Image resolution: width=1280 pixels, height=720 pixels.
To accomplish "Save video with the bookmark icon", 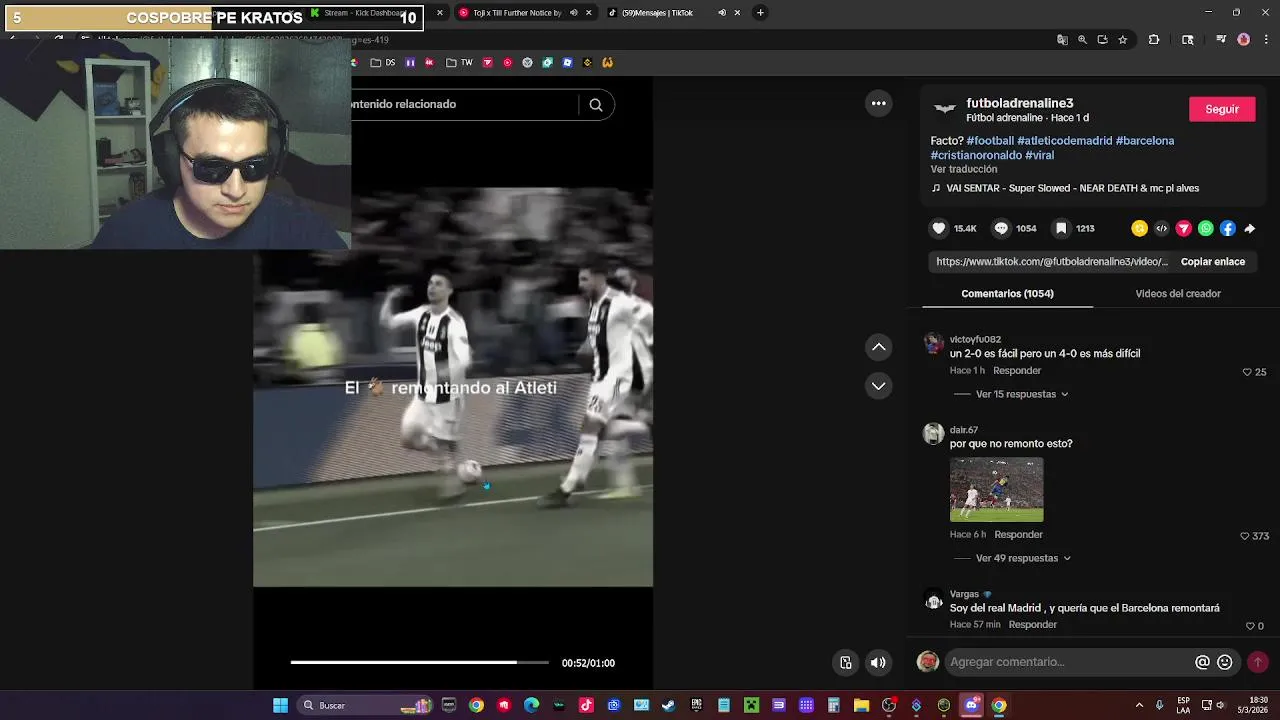I will click(x=1061, y=229).
